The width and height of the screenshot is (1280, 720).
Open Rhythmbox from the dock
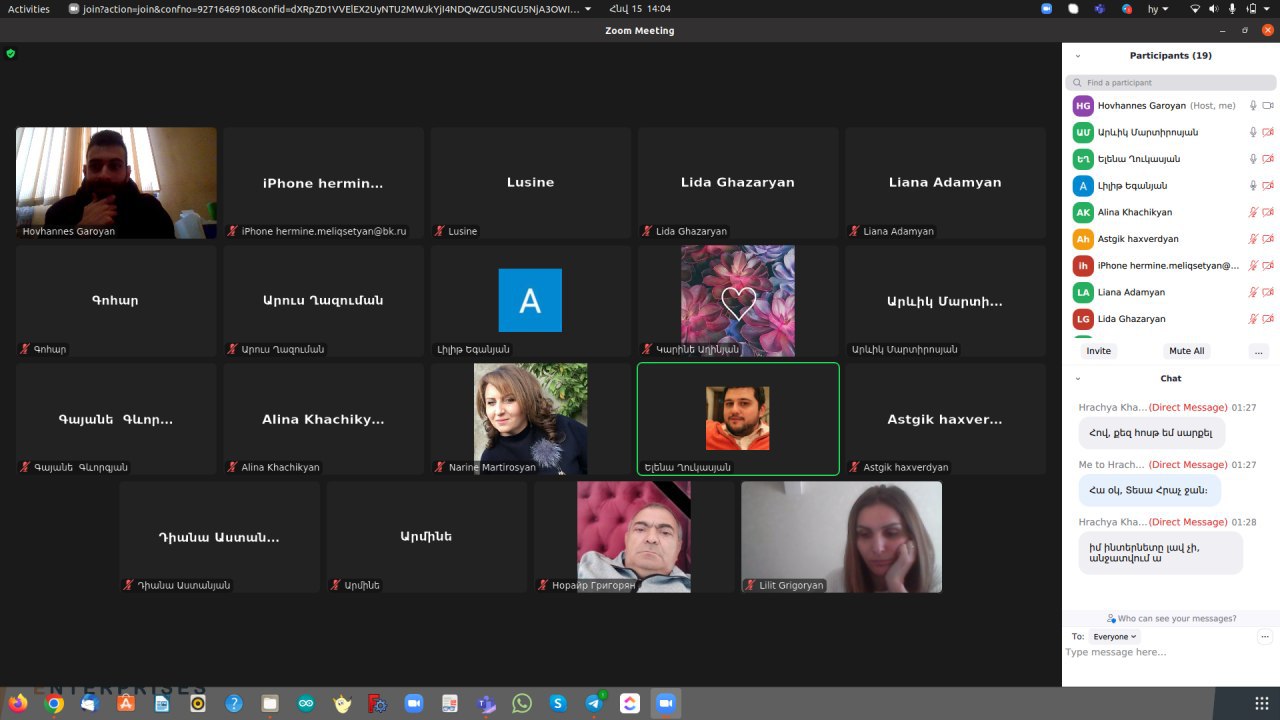pyautogui.click(x=198, y=703)
